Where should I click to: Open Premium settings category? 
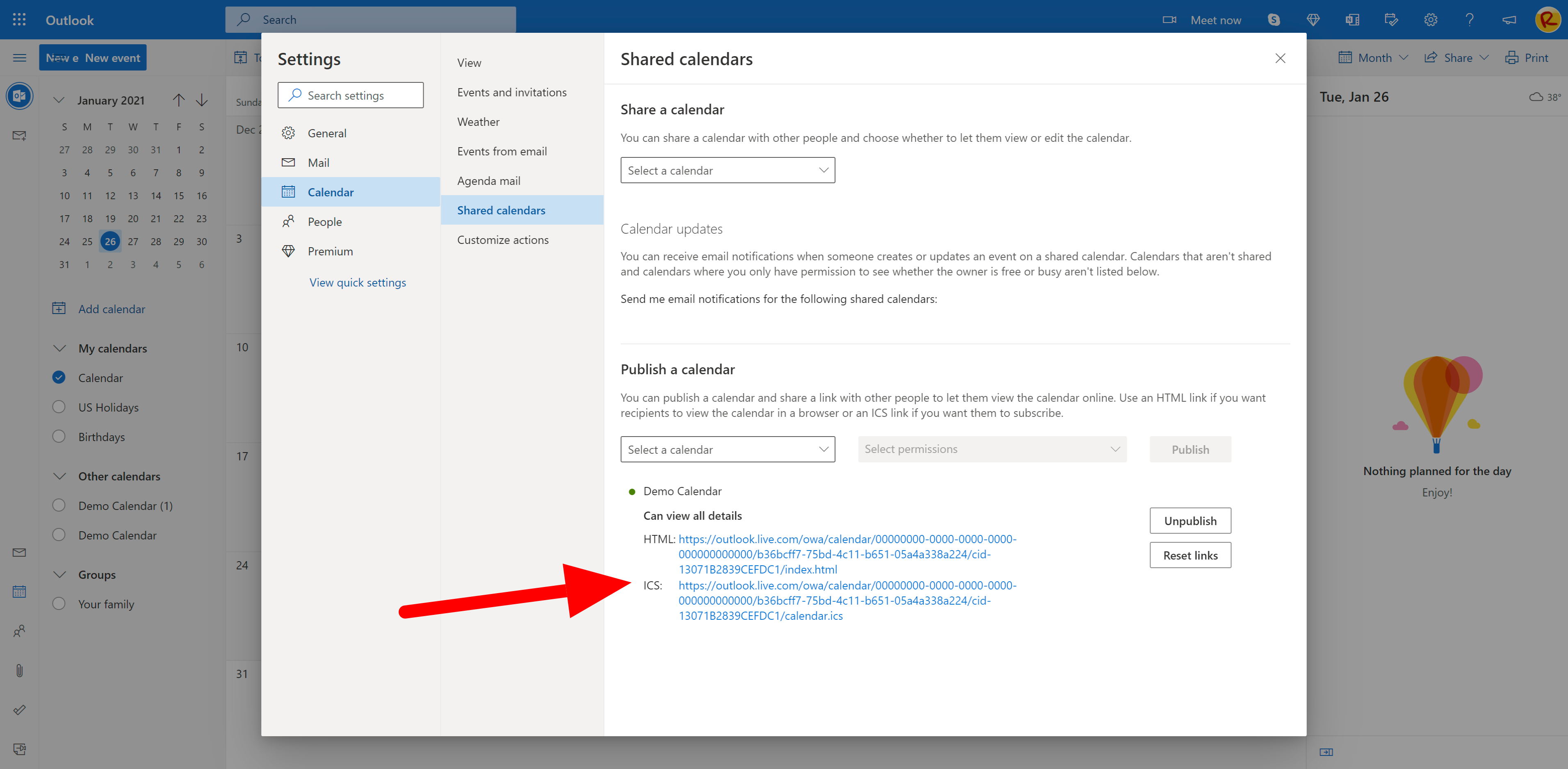(351, 251)
